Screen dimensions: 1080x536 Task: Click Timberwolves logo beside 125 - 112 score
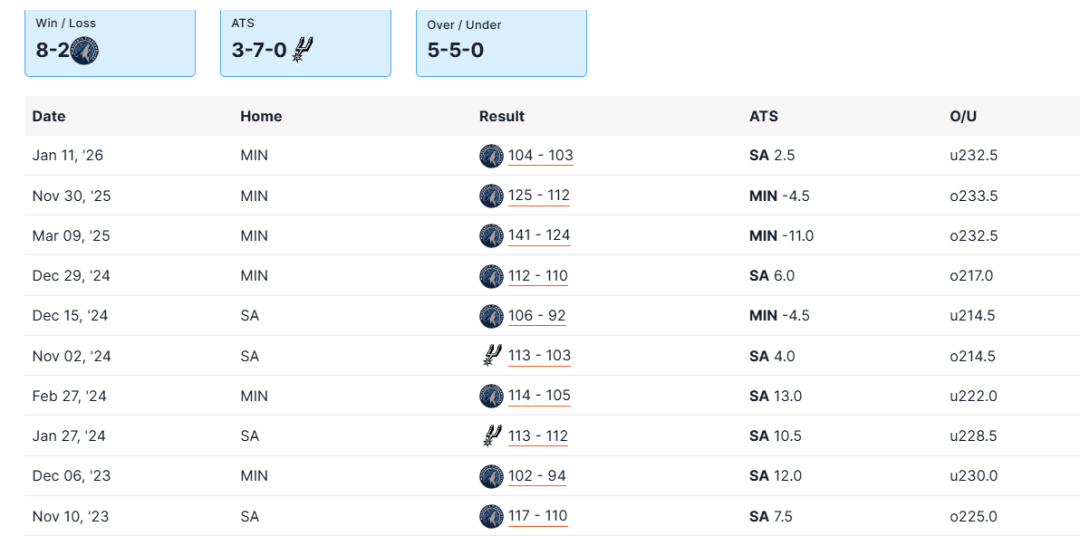coord(491,196)
